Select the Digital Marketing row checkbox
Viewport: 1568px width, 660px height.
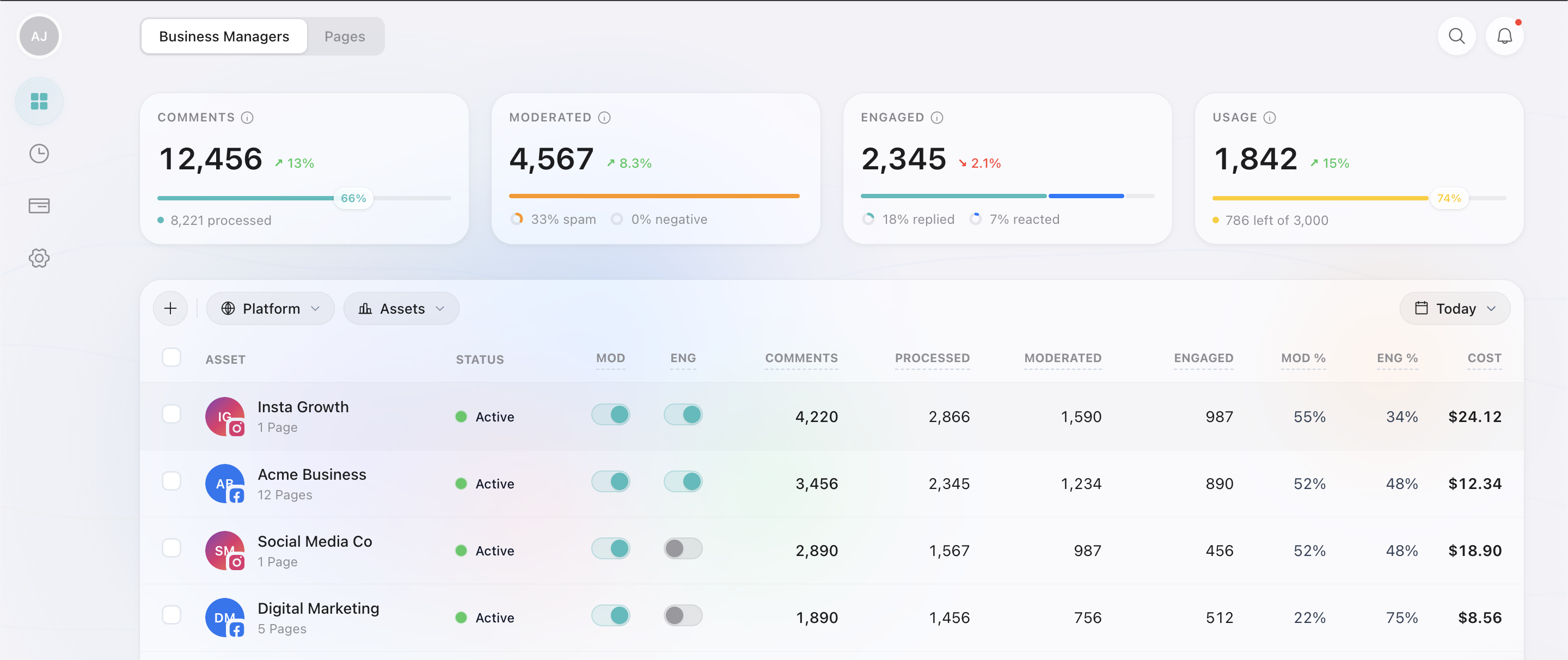click(171, 615)
